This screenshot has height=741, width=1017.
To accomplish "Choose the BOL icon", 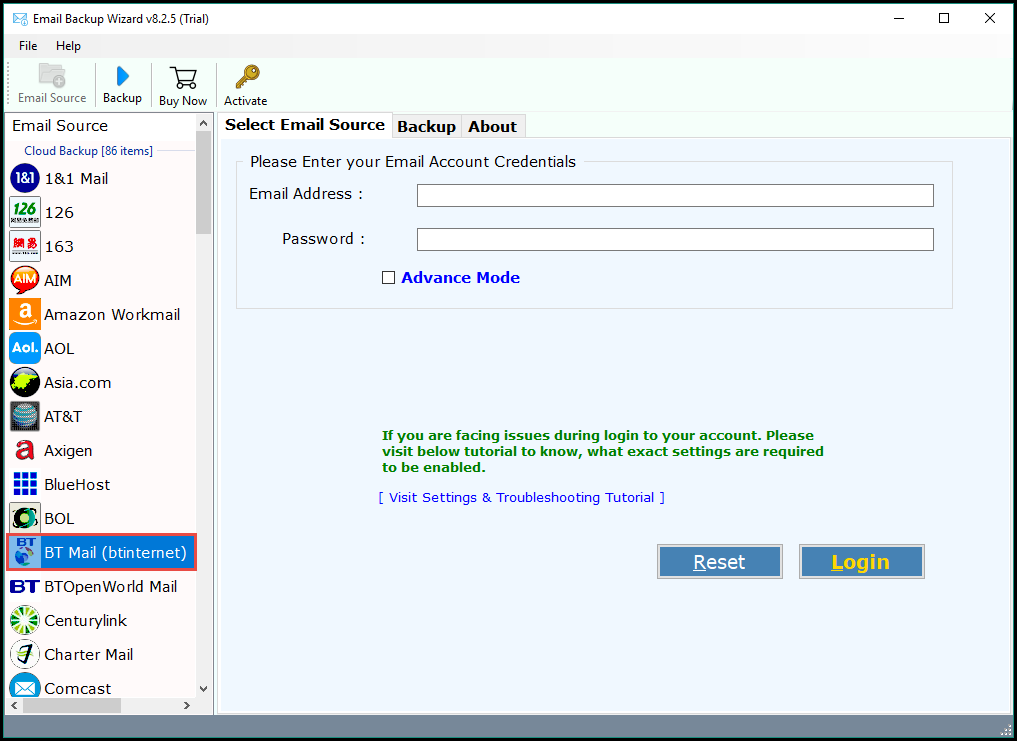I will click(25, 518).
